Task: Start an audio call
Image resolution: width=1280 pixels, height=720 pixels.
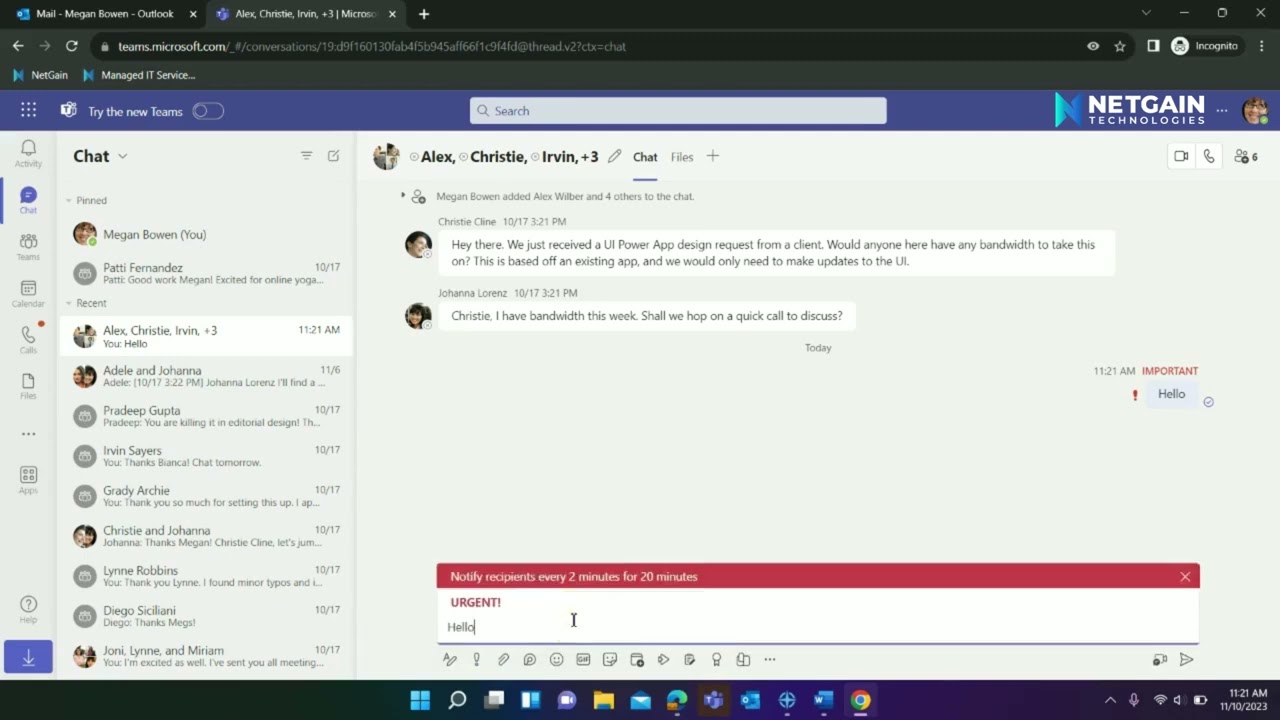Action: [x=1209, y=156]
